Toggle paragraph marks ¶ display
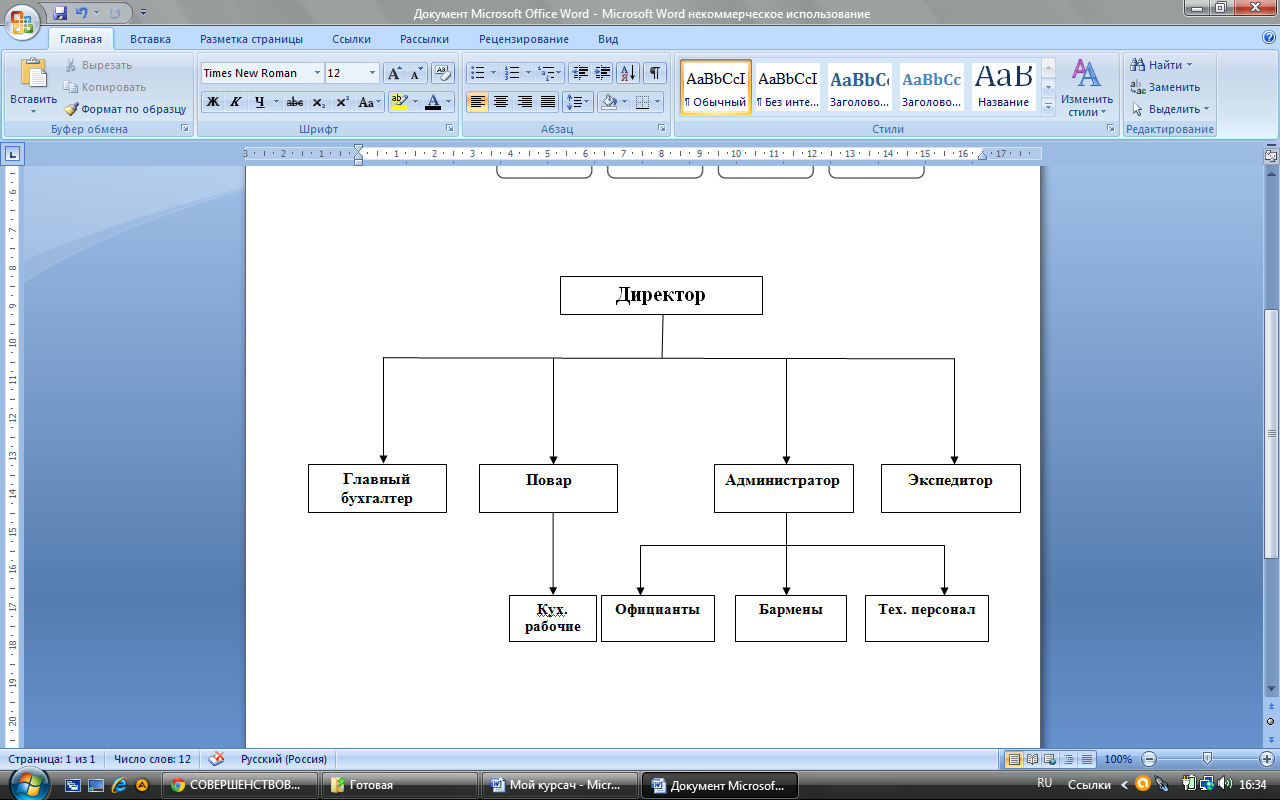Viewport: 1280px width, 800px height. (x=655, y=73)
